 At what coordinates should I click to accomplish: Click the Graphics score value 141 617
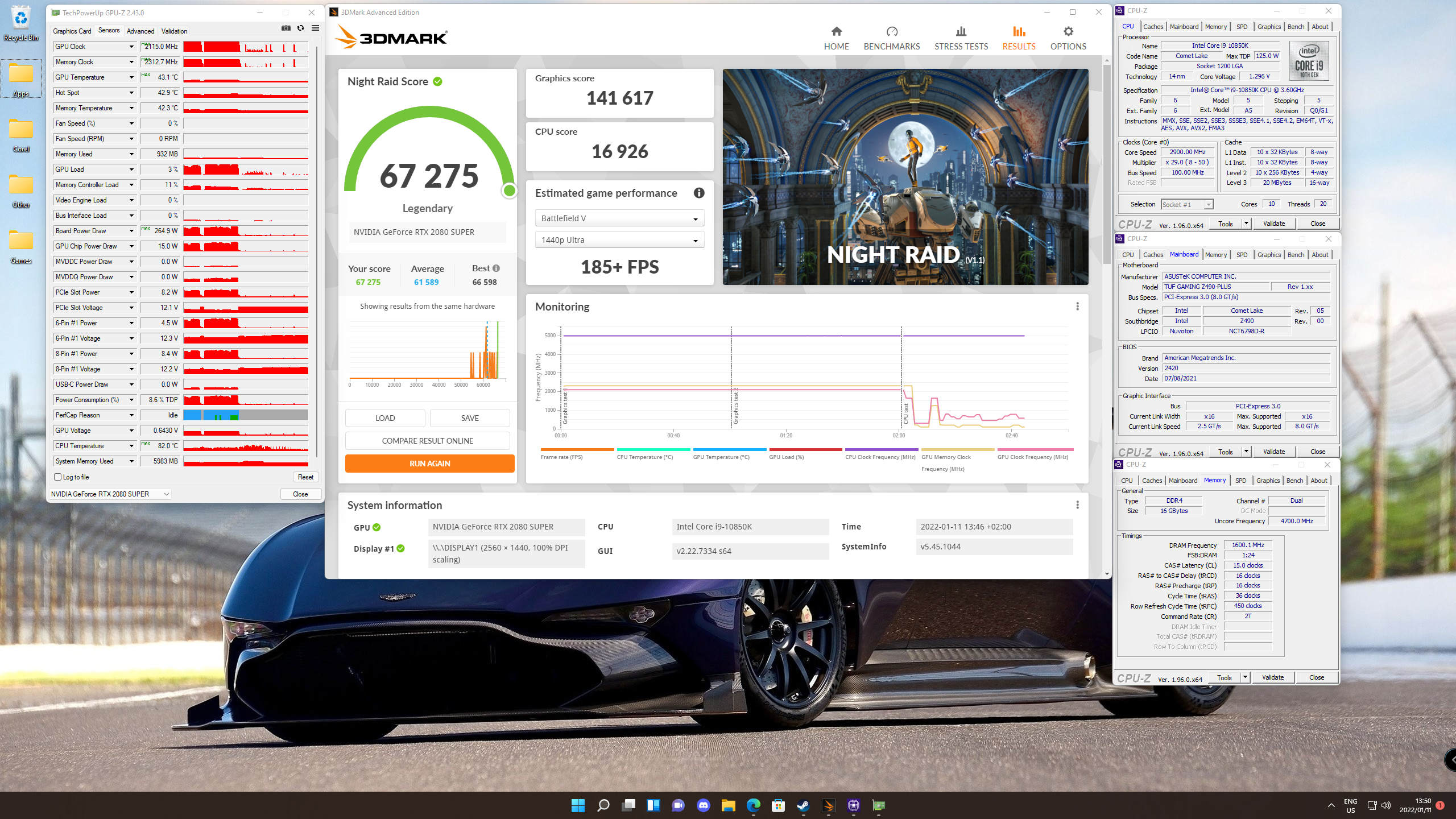click(x=620, y=98)
